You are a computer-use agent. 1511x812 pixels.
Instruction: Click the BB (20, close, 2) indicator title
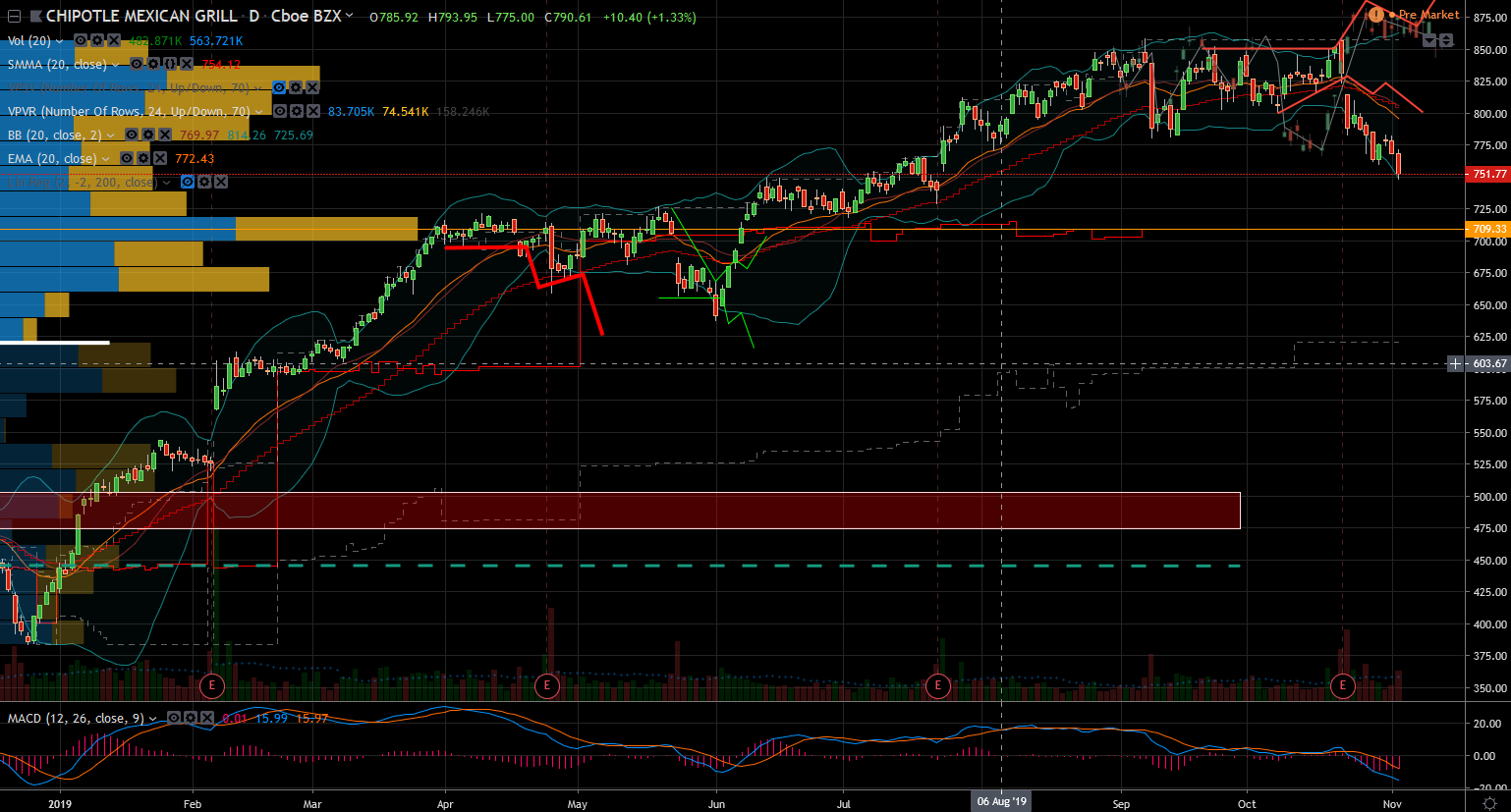click(55, 135)
